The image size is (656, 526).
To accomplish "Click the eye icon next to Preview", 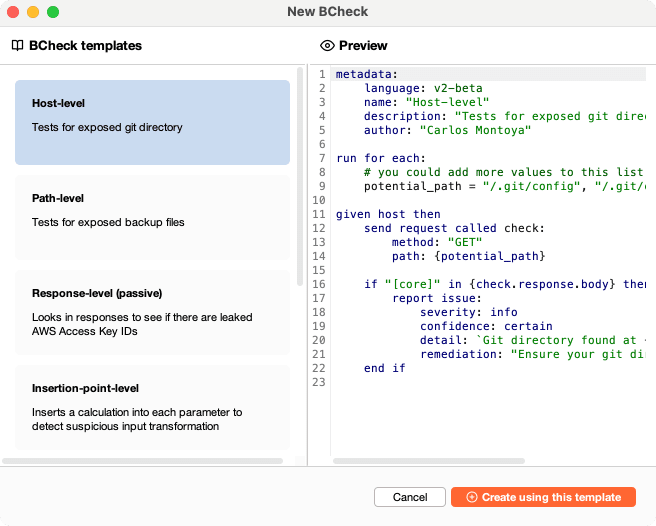I will click(326, 46).
